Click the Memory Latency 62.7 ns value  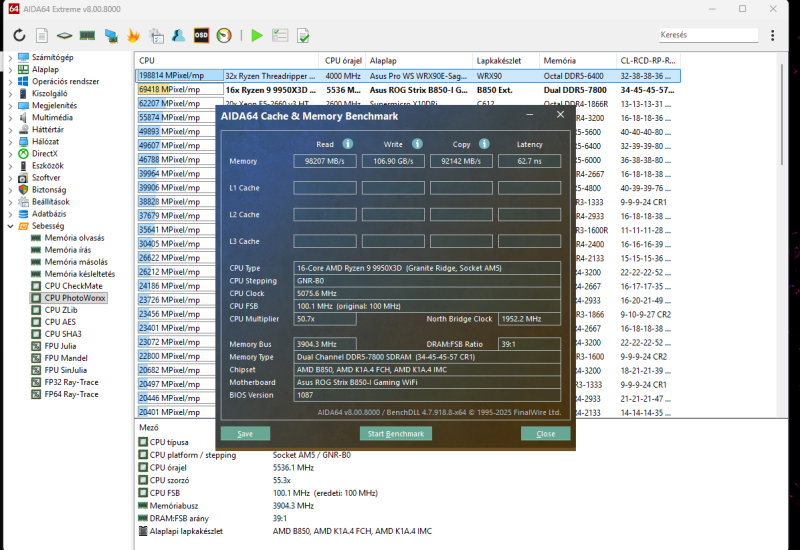529,161
